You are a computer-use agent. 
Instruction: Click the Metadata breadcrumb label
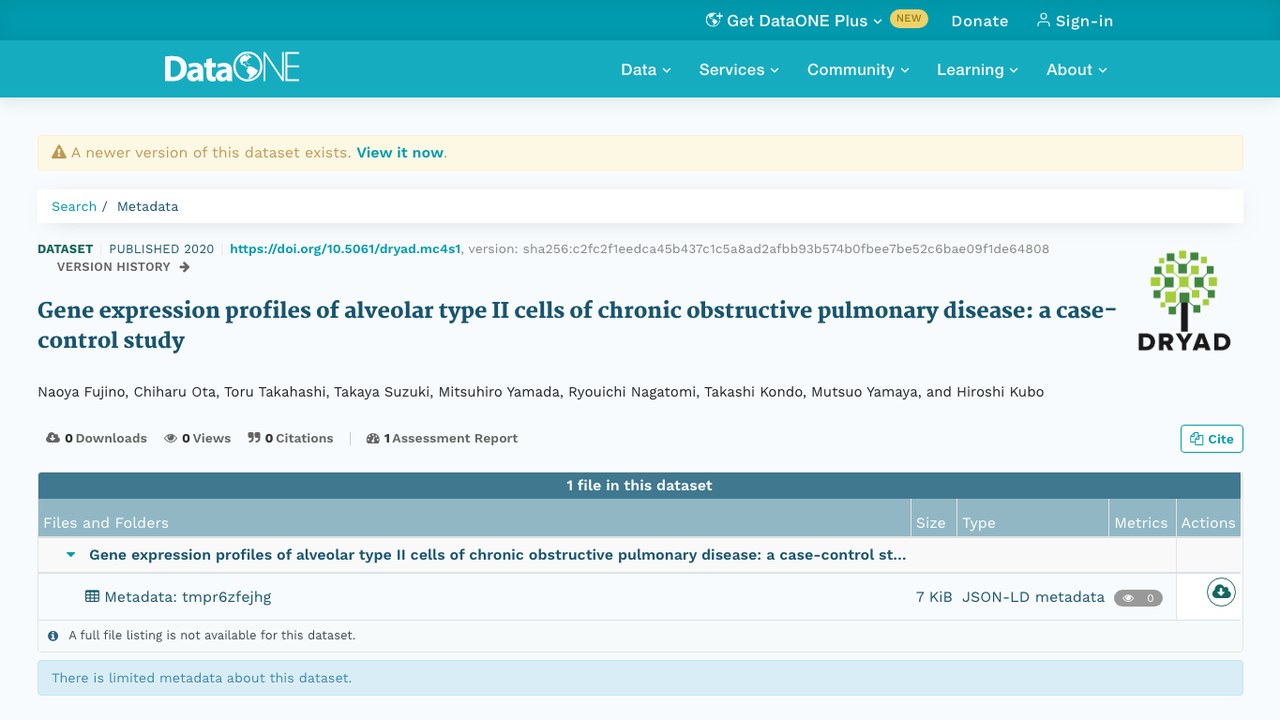point(147,206)
